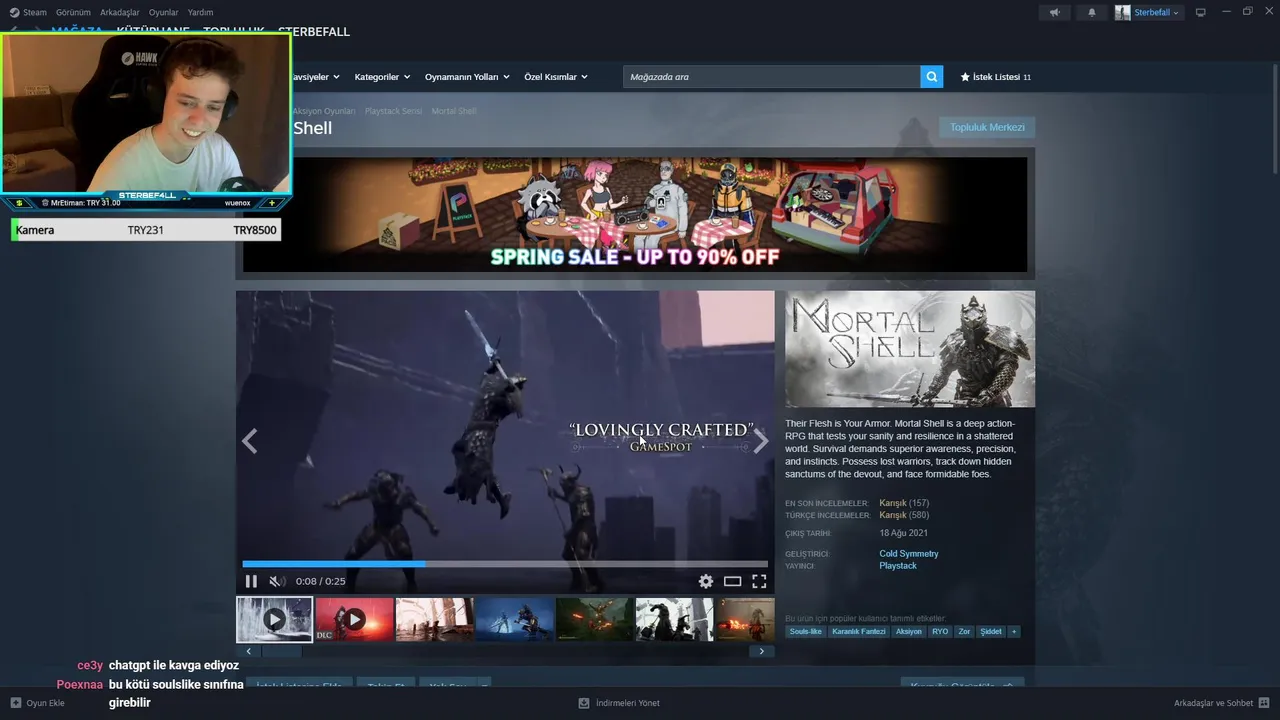Open the Görünüm menu
The width and height of the screenshot is (1280, 720).
point(73,12)
